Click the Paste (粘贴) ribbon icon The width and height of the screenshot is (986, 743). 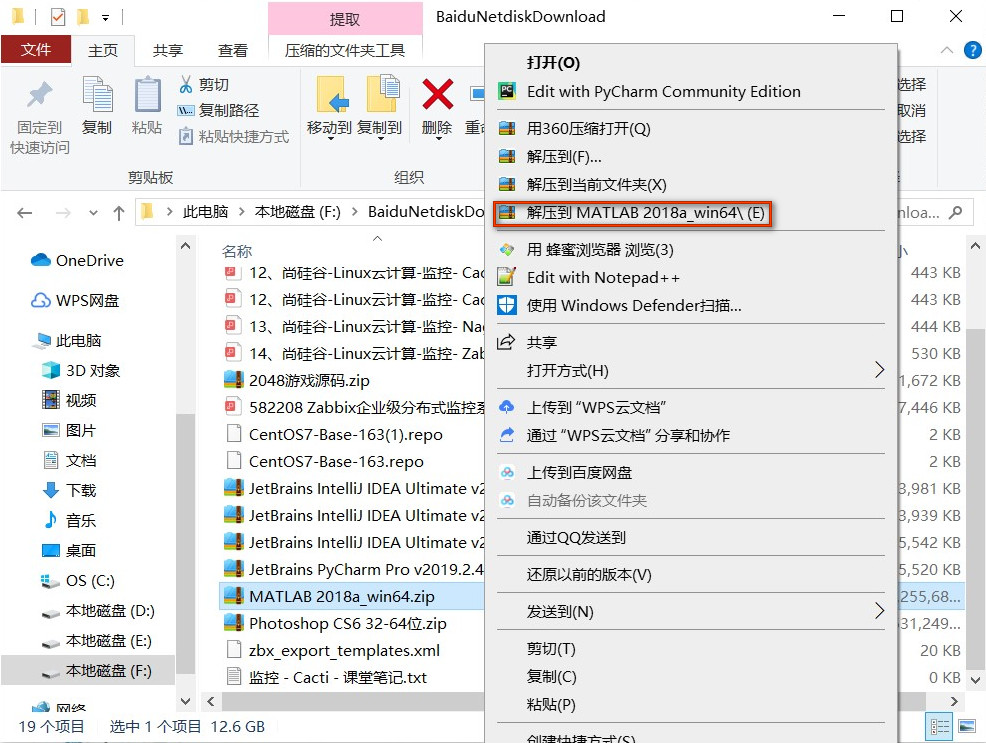tap(147, 96)
